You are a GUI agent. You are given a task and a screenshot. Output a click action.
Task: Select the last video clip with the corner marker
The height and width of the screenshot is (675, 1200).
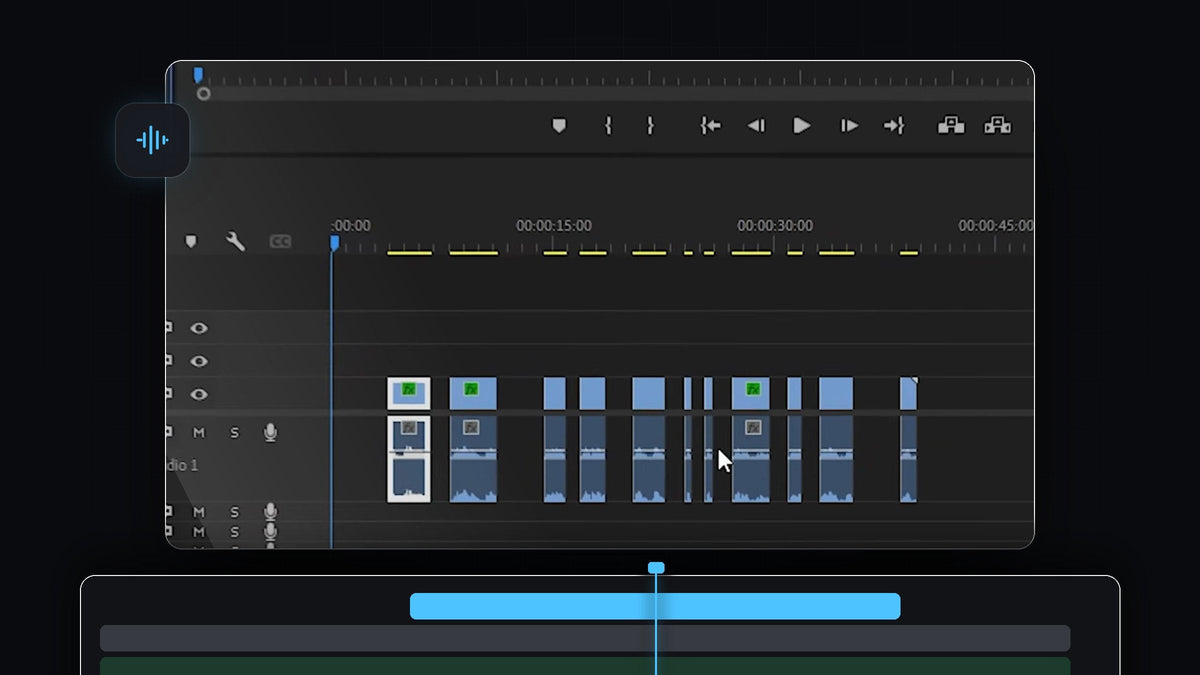coord(908,393)
